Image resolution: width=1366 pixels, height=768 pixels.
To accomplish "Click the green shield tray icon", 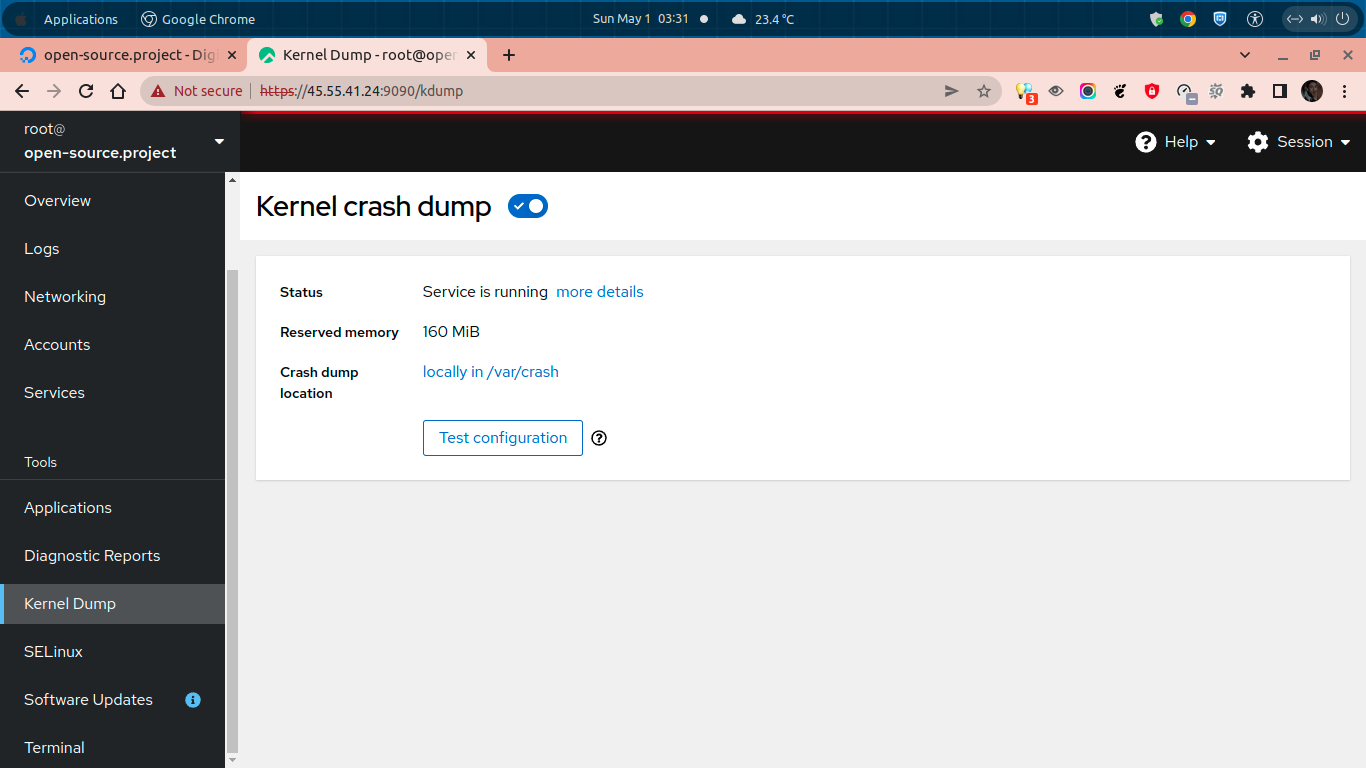I will point(1157,19).
